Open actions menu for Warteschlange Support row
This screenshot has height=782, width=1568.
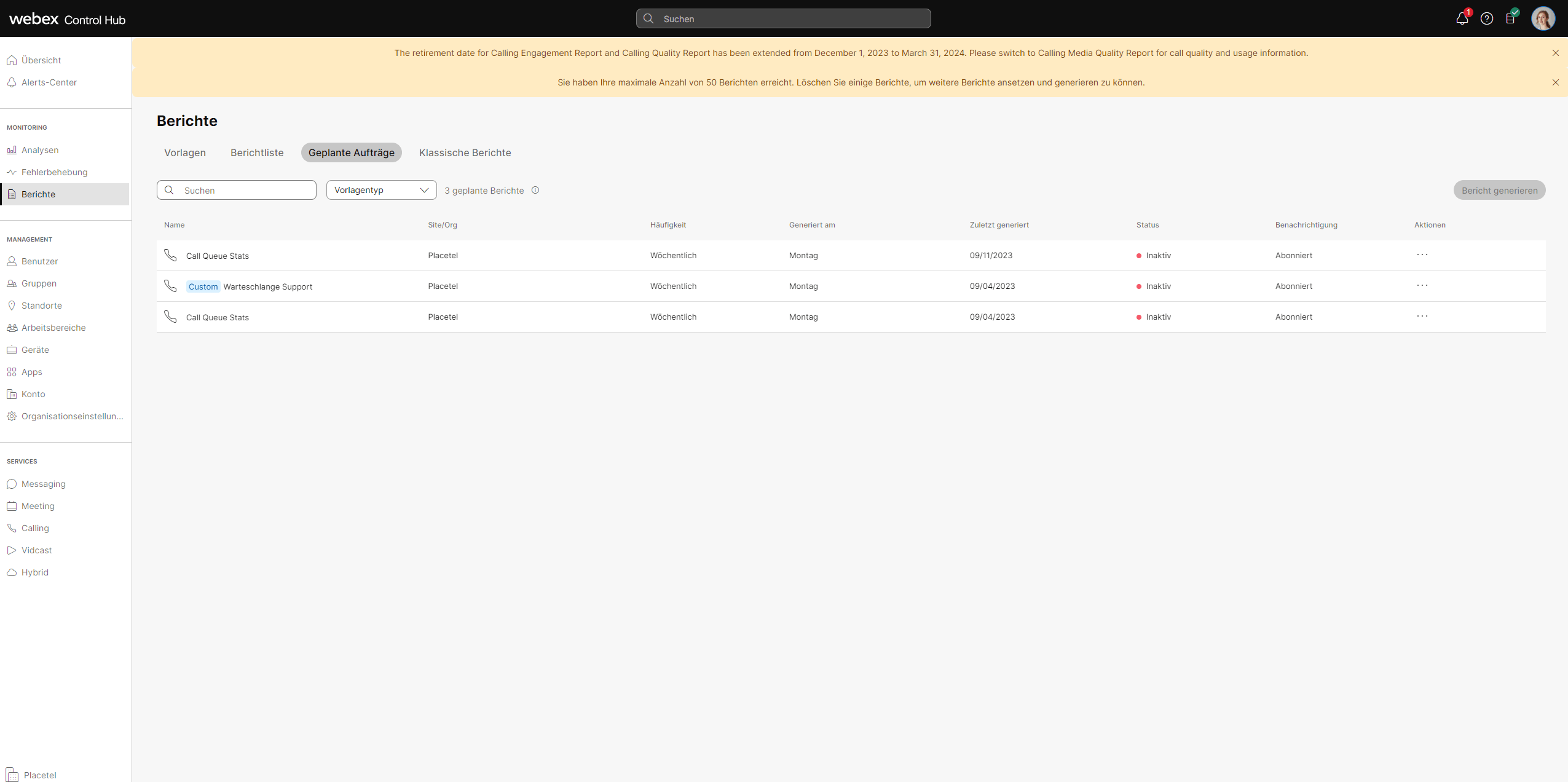(x=1422, y=286)
